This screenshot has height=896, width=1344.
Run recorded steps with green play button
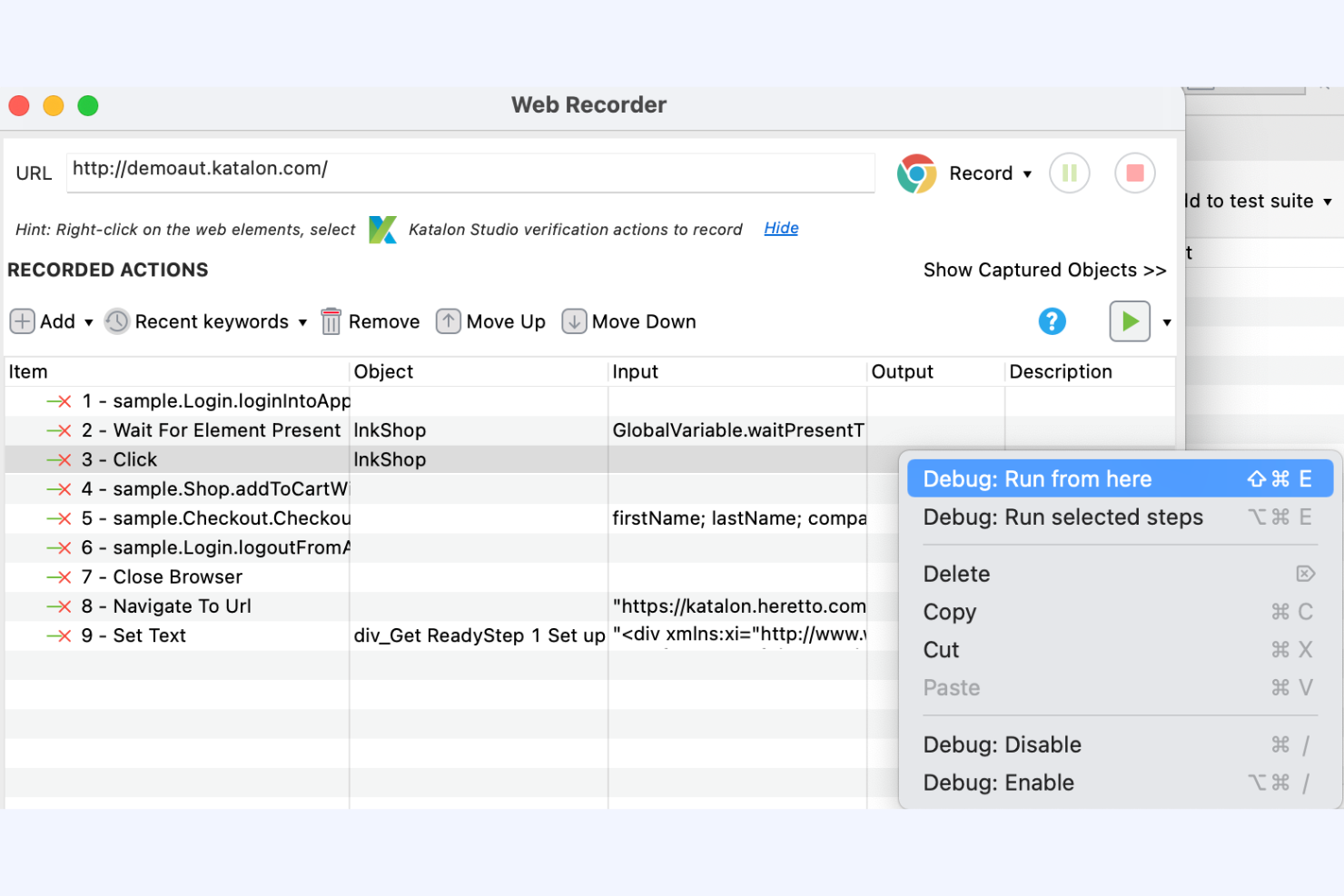pyautogui.click(x=1129, y=321)
